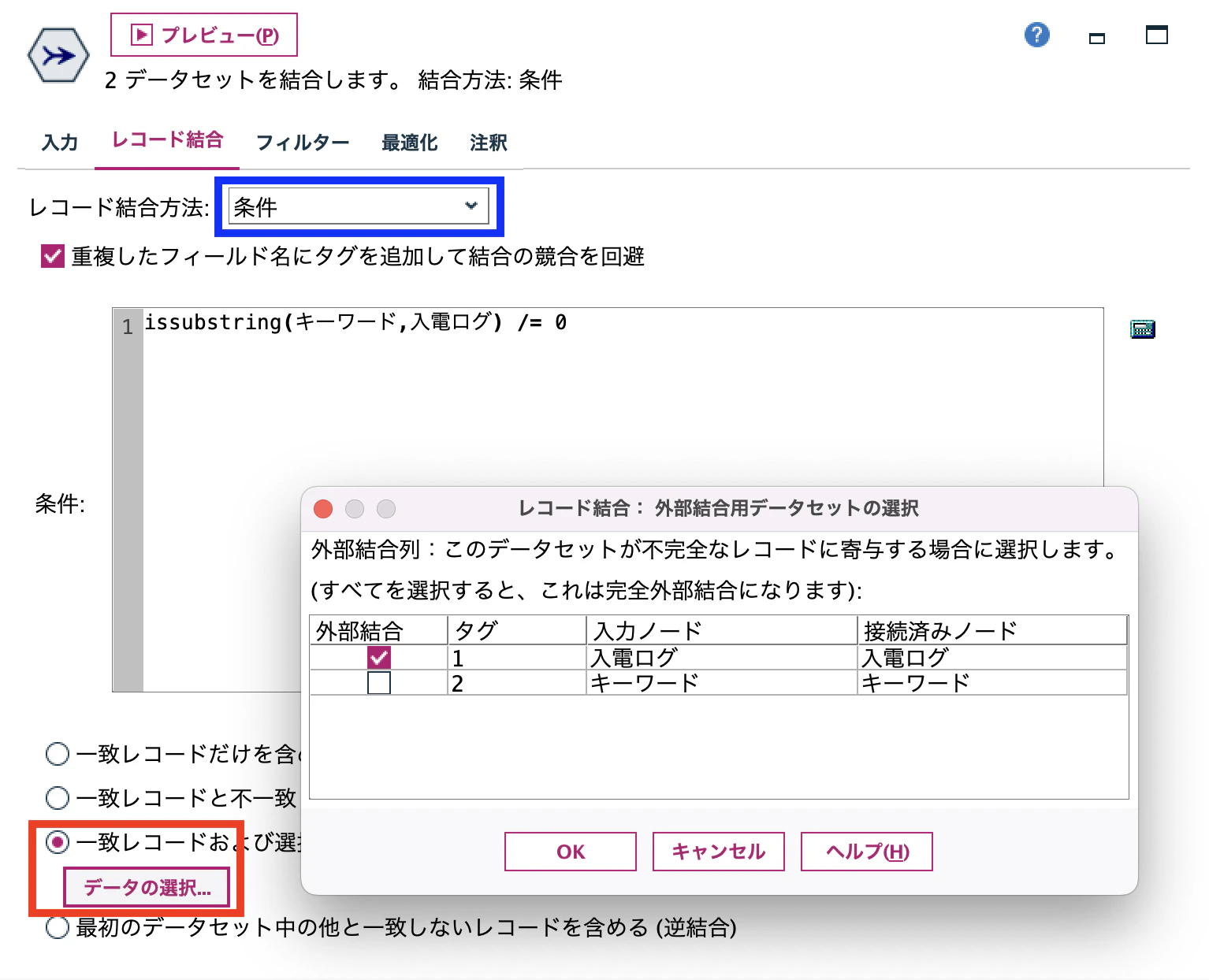Click the 外部結合 column header
Image resolution: width=1209 pixels, height=980 pixels.
coord(379,630)
